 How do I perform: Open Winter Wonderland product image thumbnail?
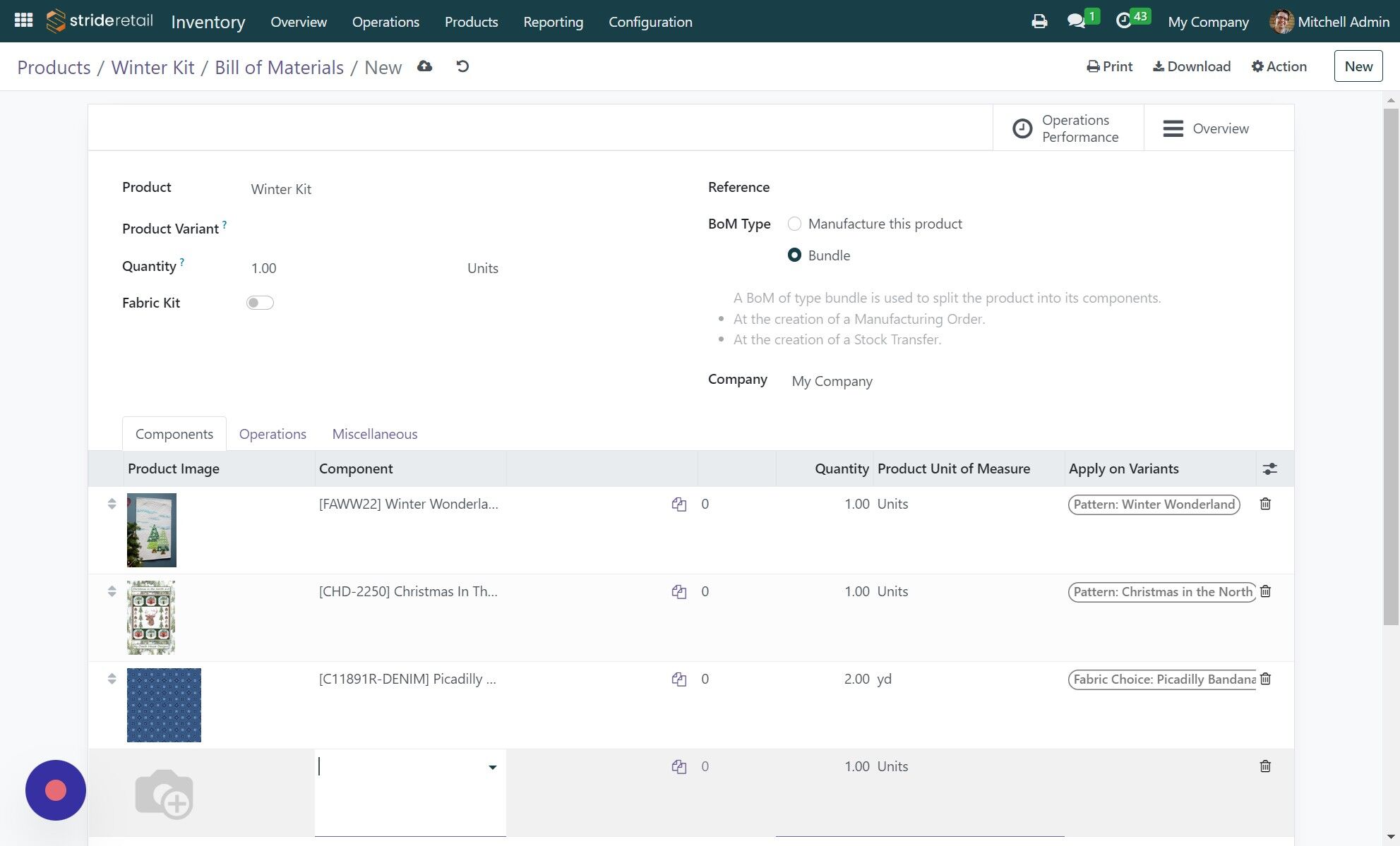click(152, 530)
